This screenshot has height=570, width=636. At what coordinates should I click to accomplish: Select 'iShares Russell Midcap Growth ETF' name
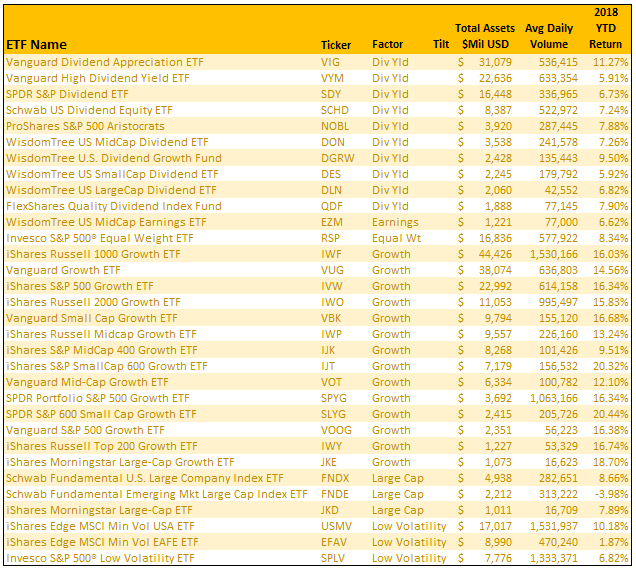101,334
